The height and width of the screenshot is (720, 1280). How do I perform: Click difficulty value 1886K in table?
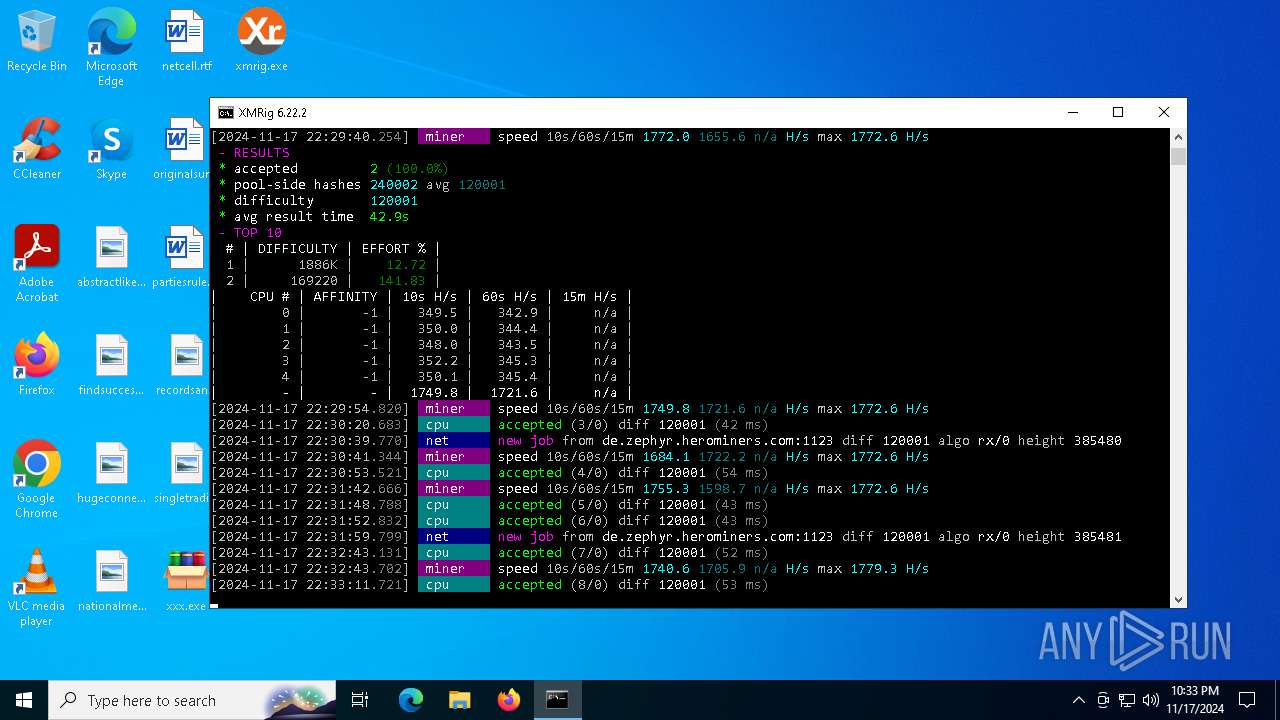pyautogui.click(x=318, y=265)
